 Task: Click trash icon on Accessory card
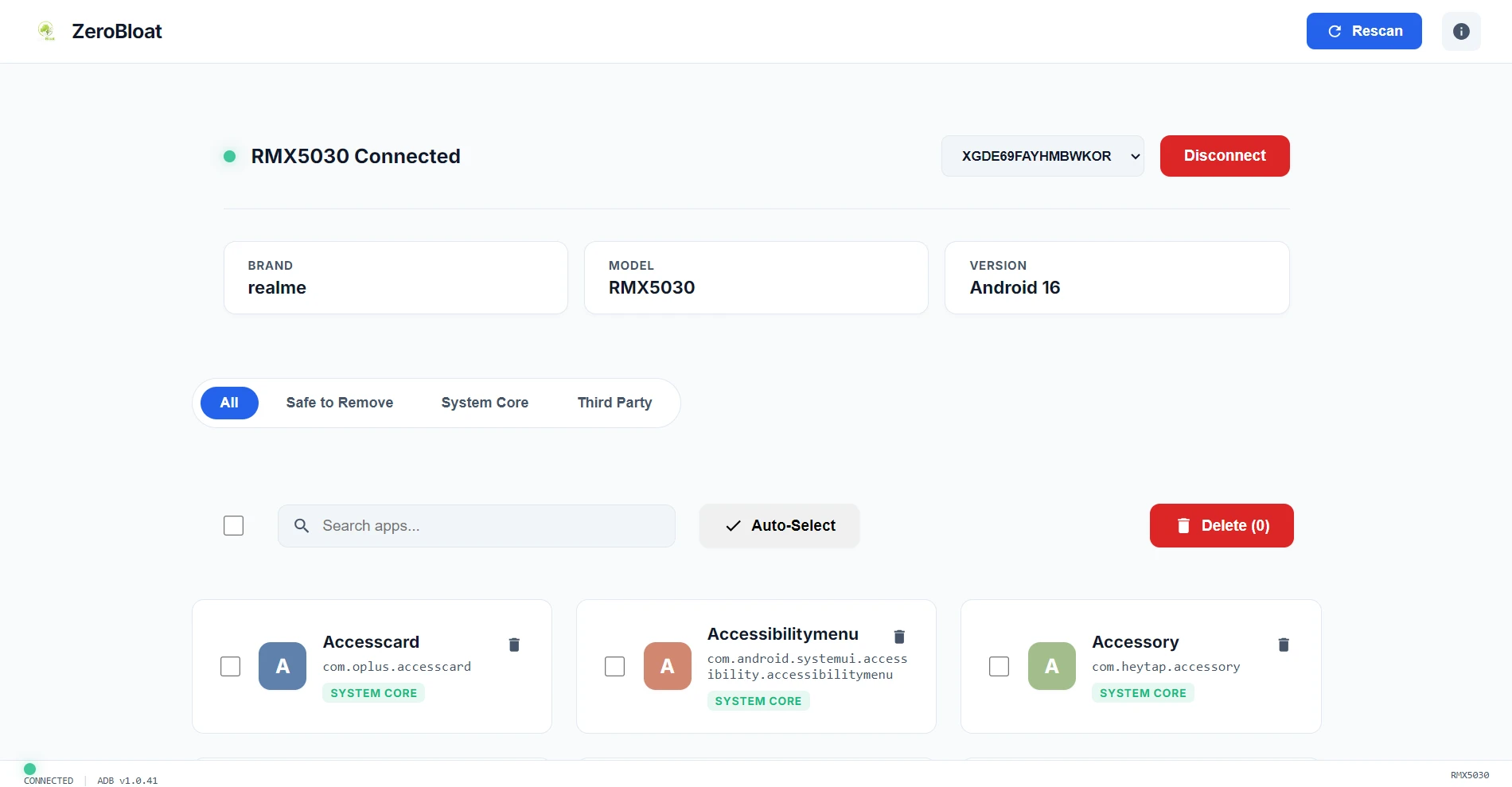(x=1284, y=645)
